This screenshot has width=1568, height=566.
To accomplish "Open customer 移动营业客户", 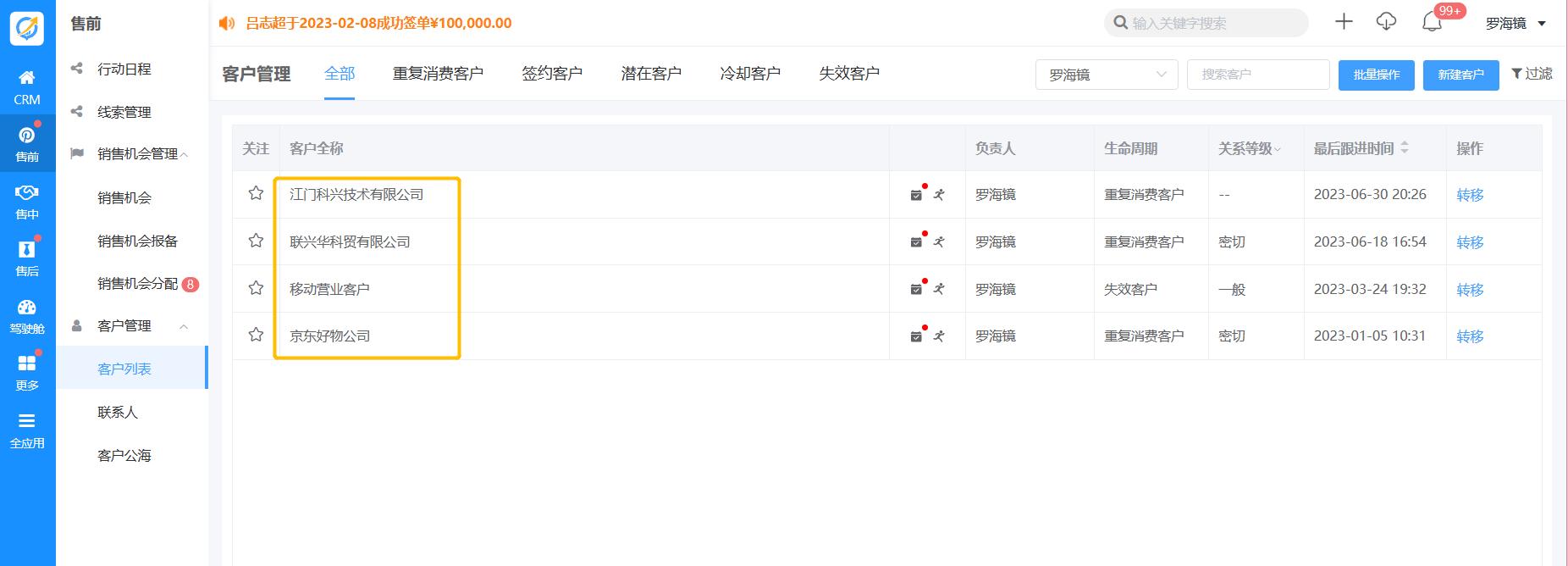I will click(x=329, y=290).
